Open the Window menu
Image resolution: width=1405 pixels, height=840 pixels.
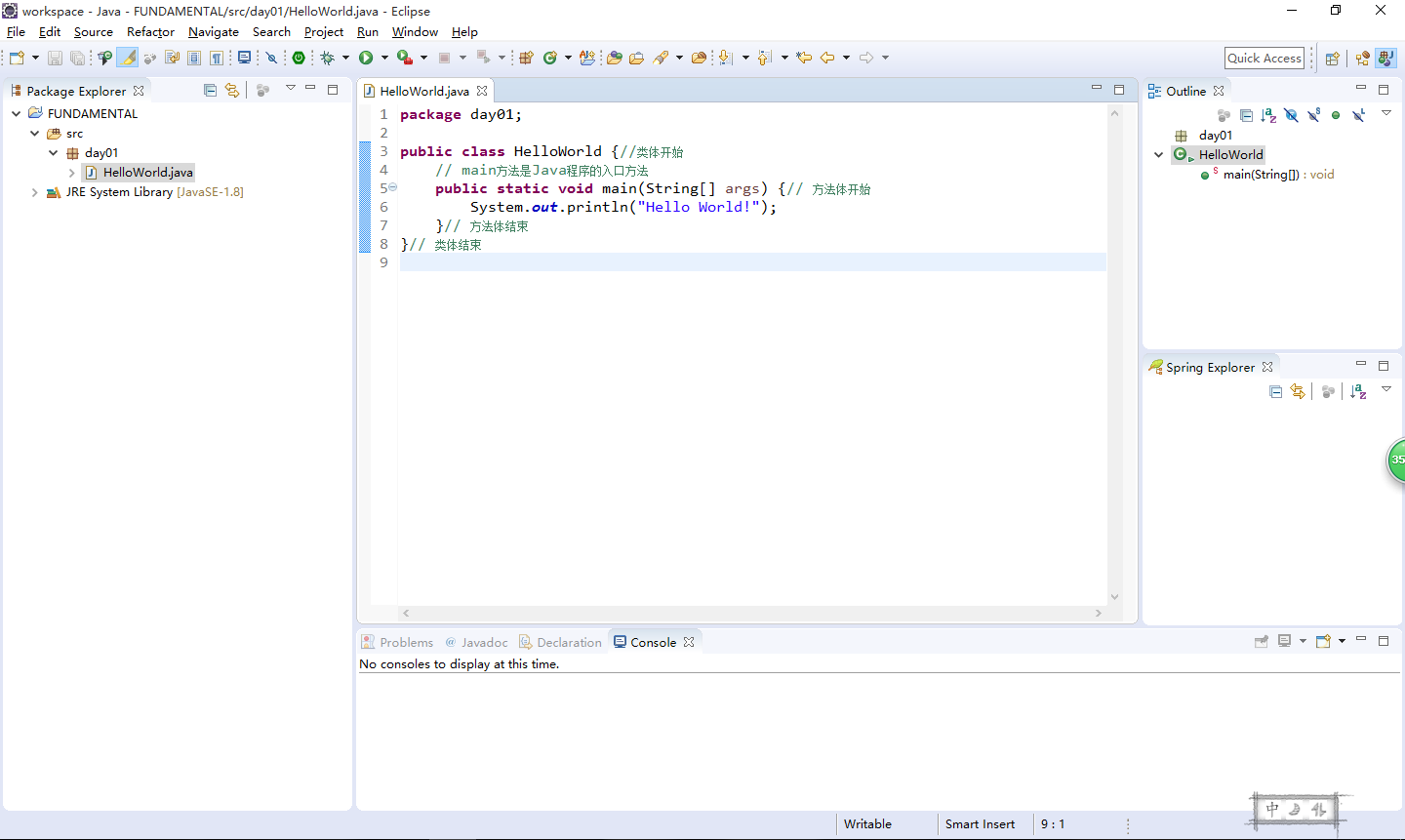[415, 32]
